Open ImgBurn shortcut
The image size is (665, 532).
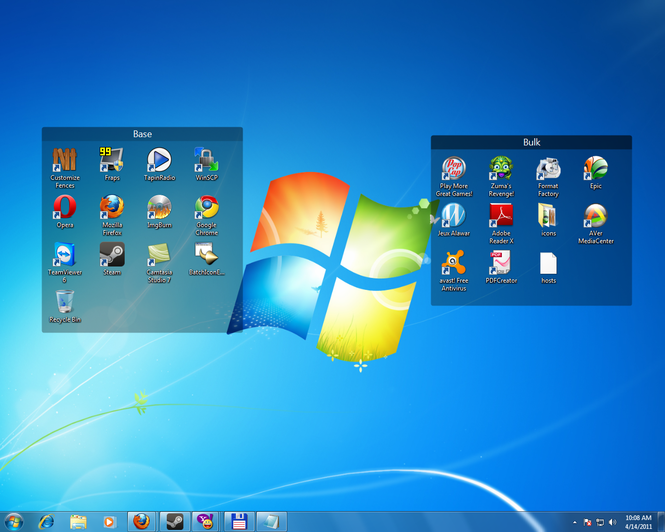tap(159, 212)
